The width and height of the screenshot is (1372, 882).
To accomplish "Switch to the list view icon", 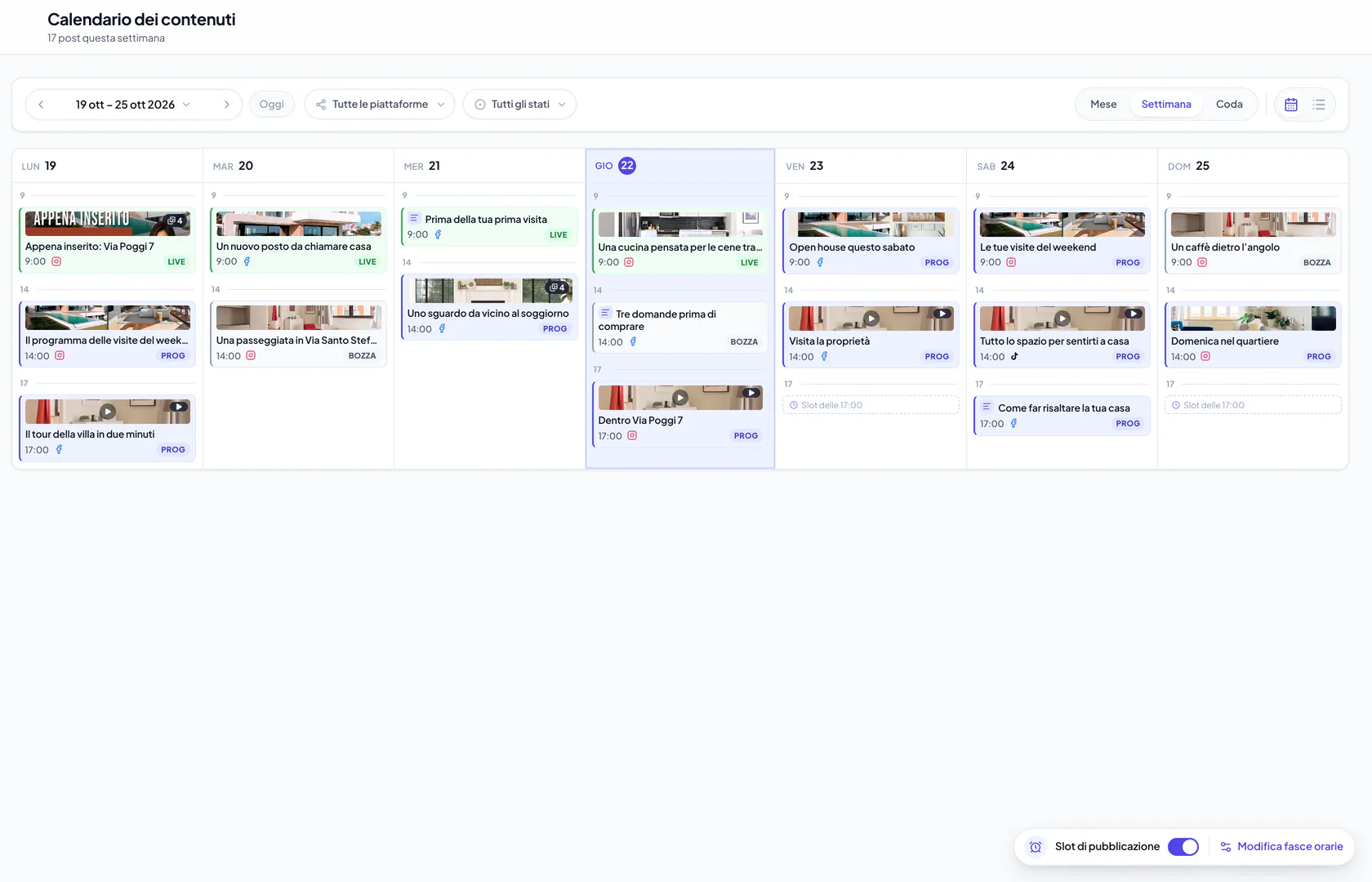I will pos(1319,105).
